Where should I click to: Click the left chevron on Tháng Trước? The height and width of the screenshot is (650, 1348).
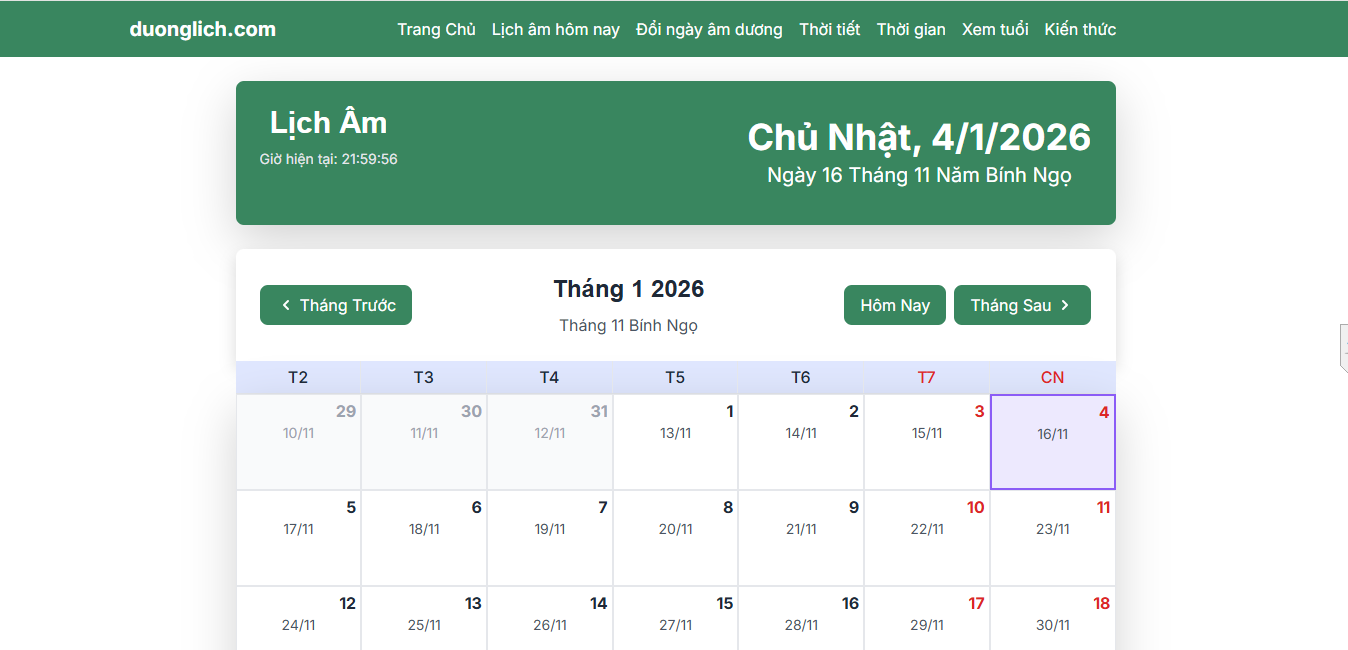click(x=286, y=305)
